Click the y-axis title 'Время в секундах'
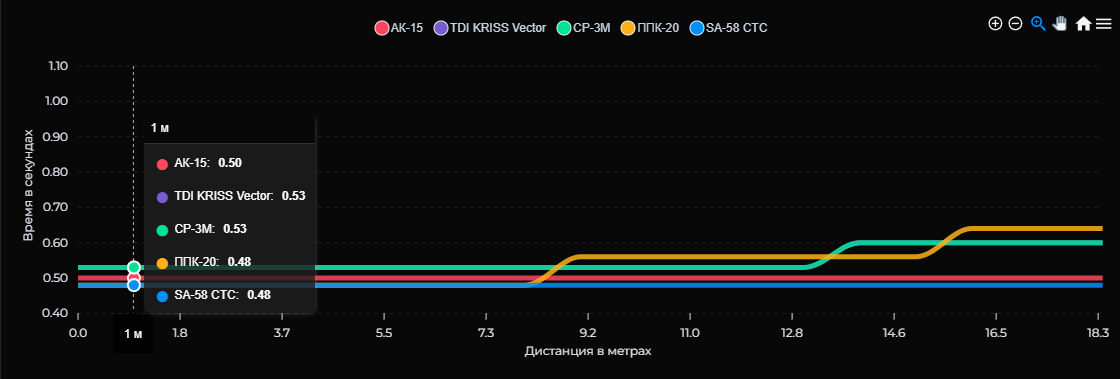The height and width of the screenshot is (379, 1120). tap(28, 185)
